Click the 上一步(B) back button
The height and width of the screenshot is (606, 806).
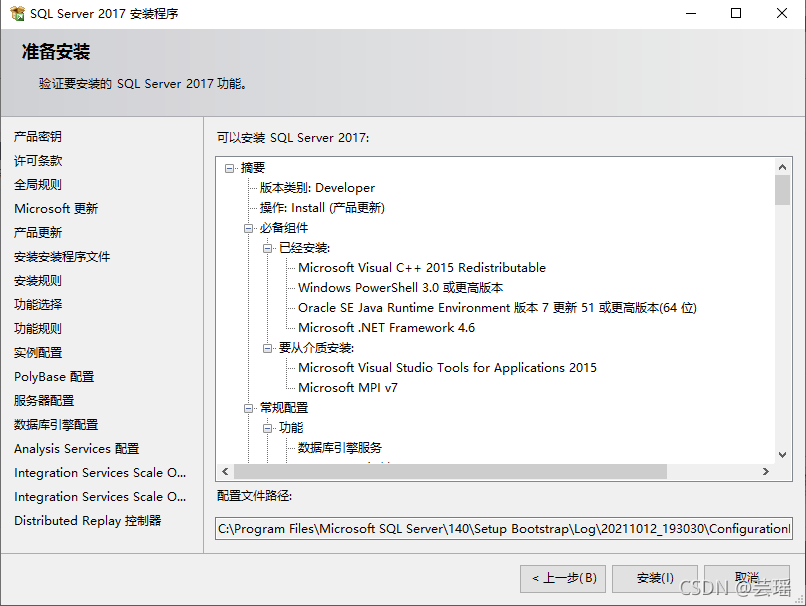563,579
